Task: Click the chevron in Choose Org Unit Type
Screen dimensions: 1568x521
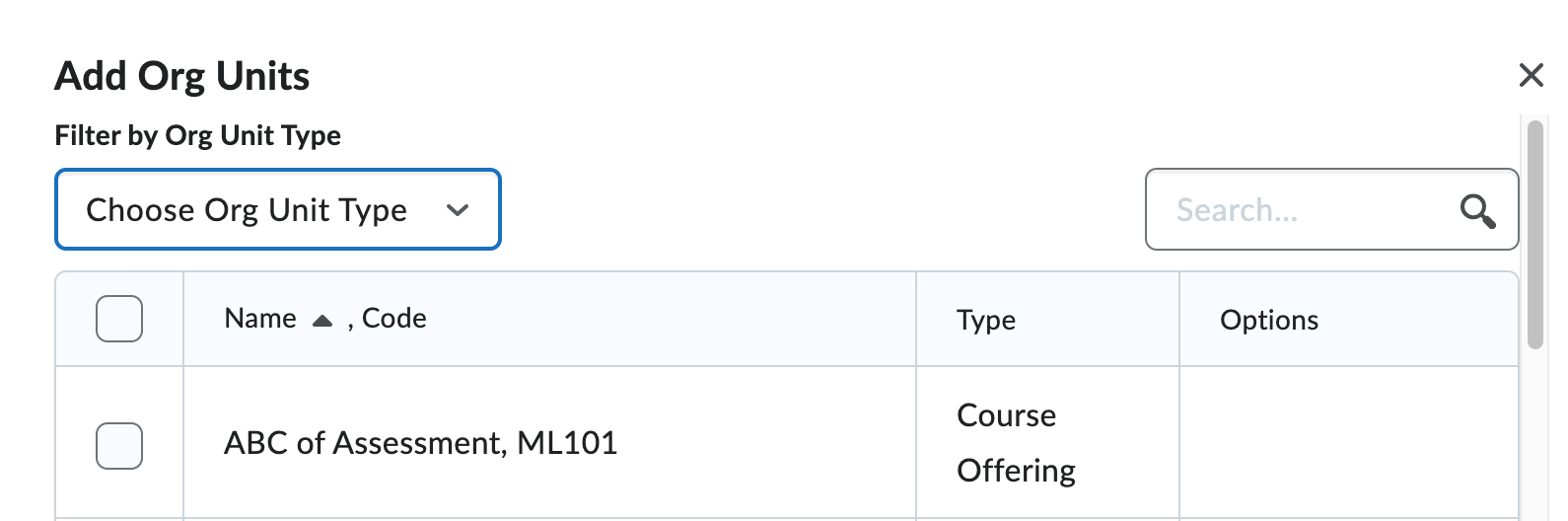Action: pos(457,210)
